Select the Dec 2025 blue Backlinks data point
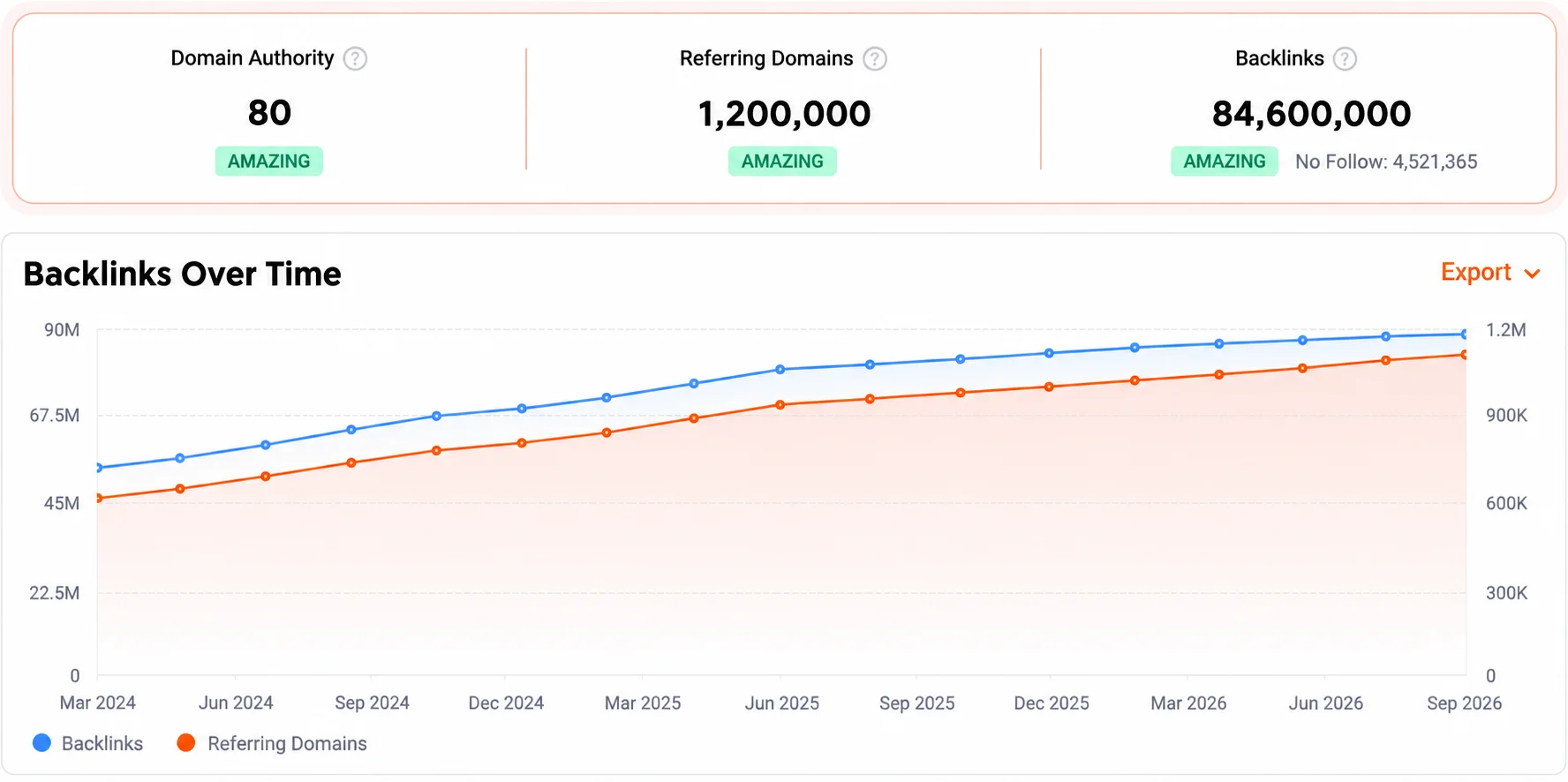The width and height of the screenshot is (1568, 782). (1049, 353)
